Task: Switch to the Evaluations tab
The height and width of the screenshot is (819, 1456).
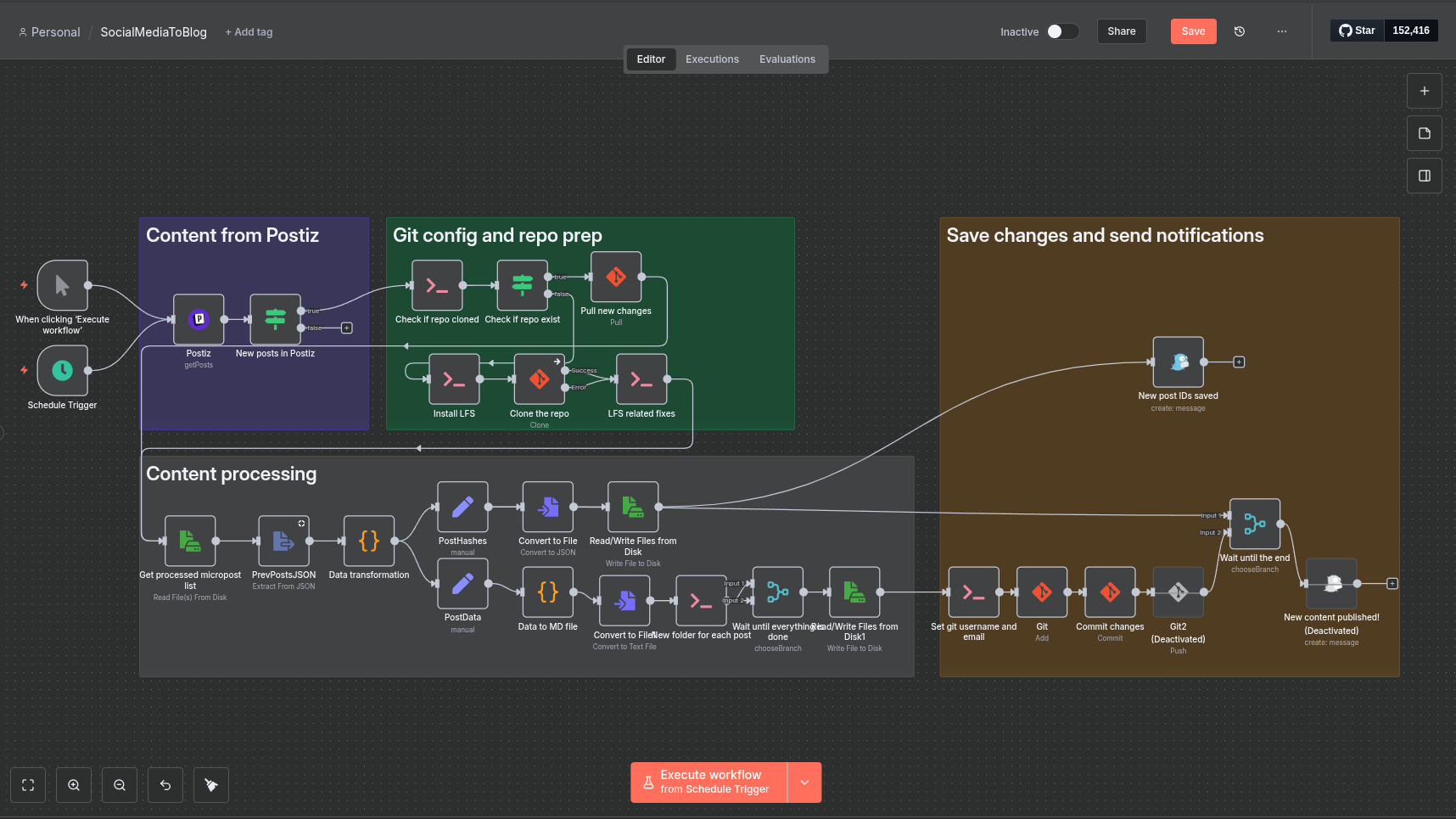Action: coord(787,59)
